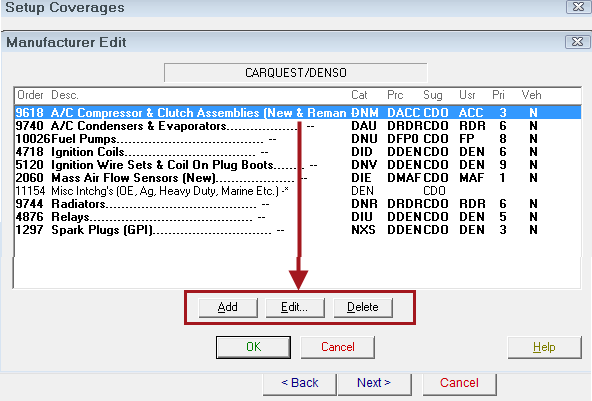Click NXS category code in Spark Plugs row
This screenshot has height=401, width=592.
click(363, 230)
